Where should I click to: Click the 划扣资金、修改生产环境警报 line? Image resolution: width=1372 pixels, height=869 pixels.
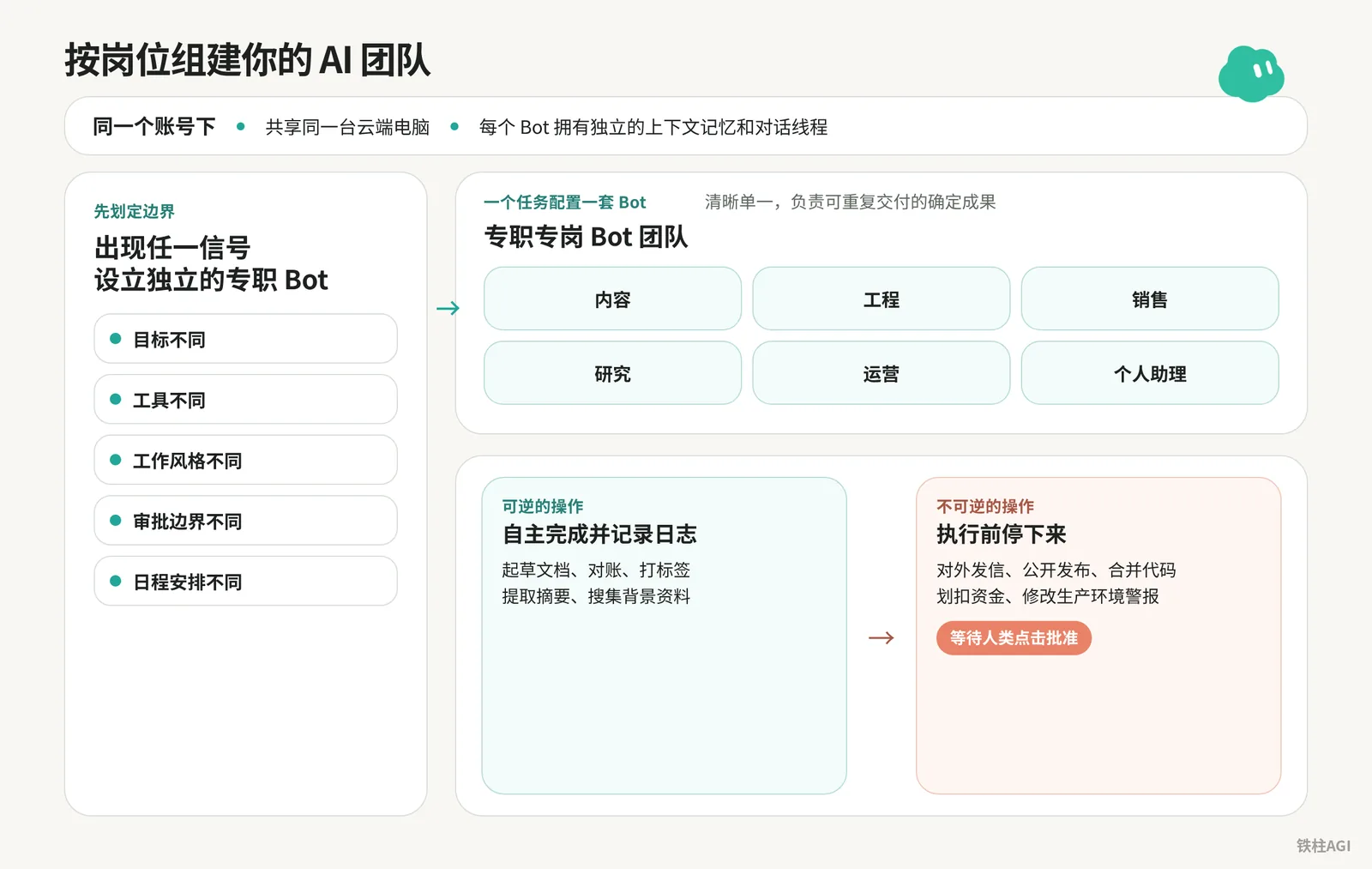pyautogui.click(x=1048, y=596)
